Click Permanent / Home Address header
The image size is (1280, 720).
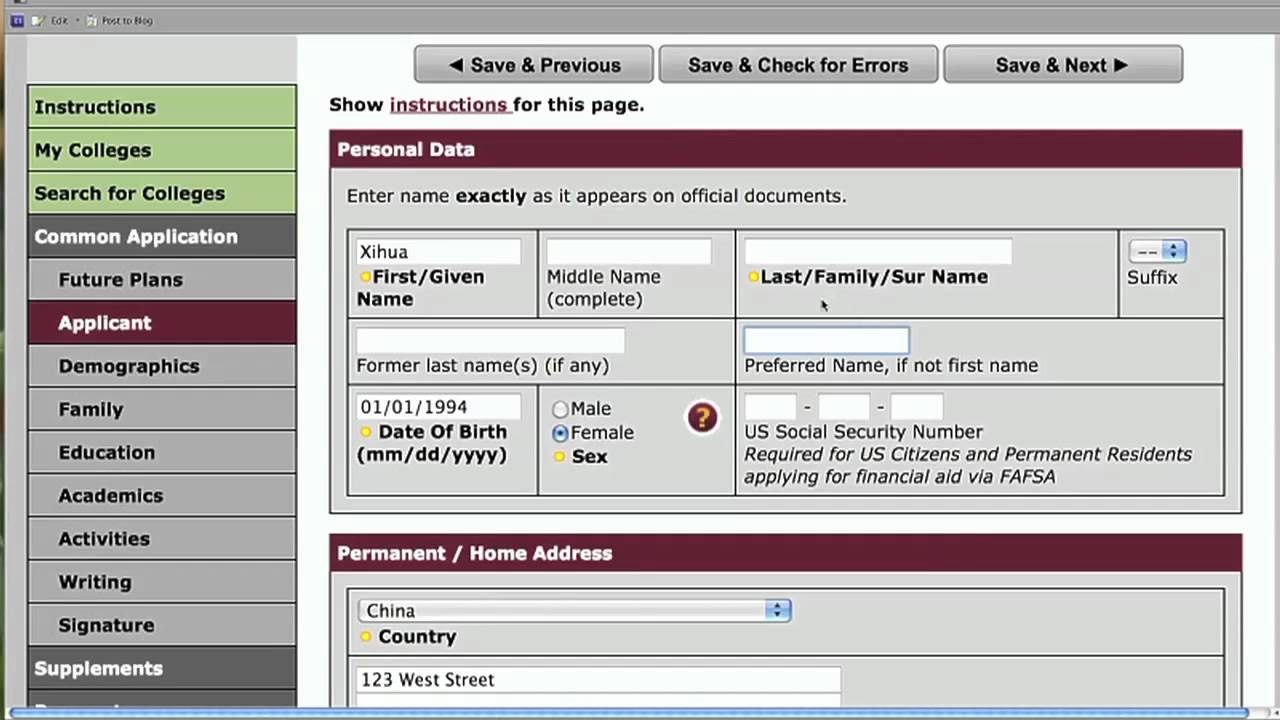coord(786,553)
